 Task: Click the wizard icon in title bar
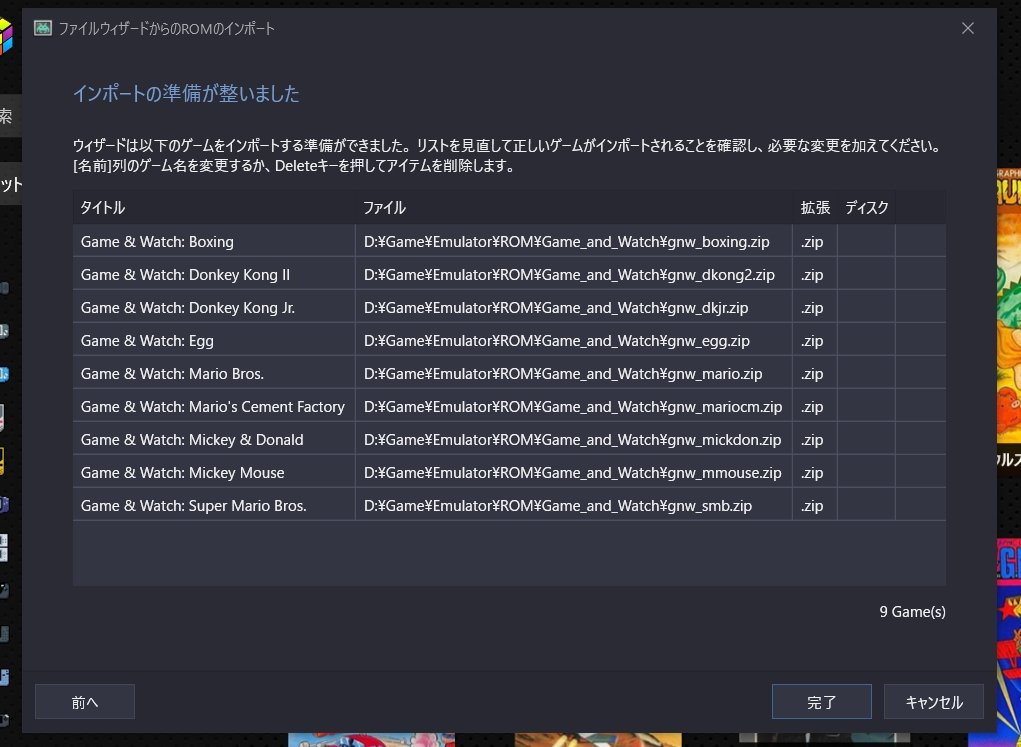click(43, 28)
